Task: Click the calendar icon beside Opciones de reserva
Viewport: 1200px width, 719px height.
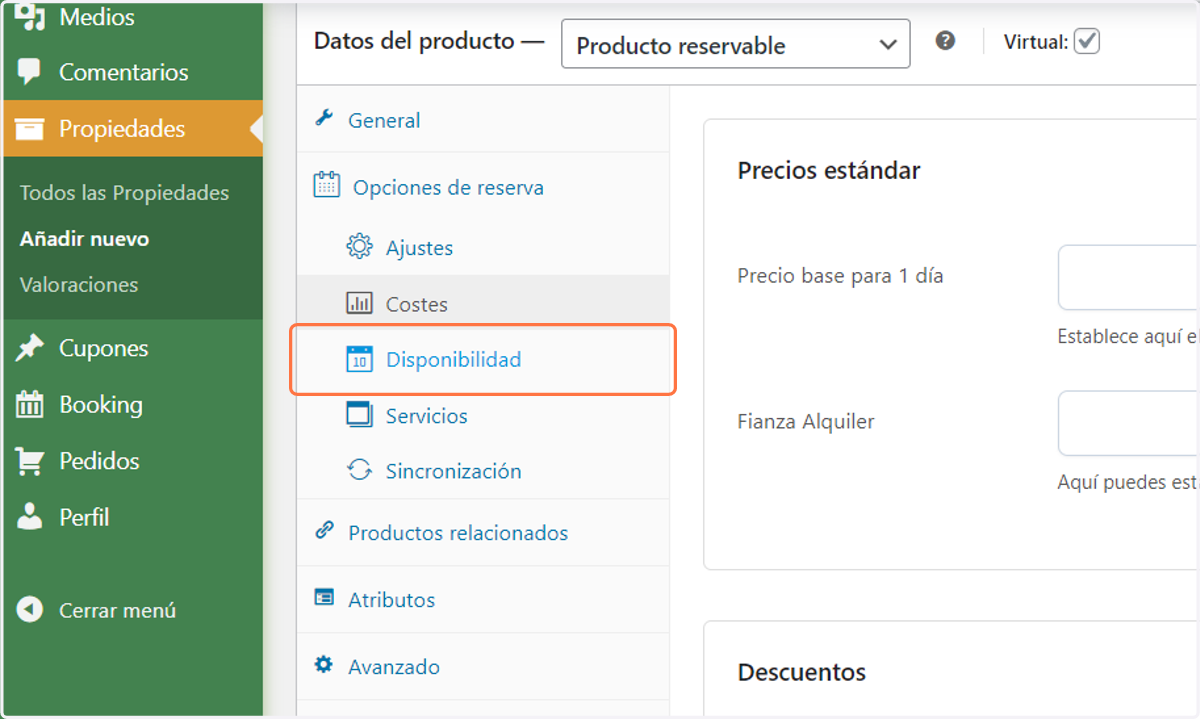Action: click(x=326, y=185)
